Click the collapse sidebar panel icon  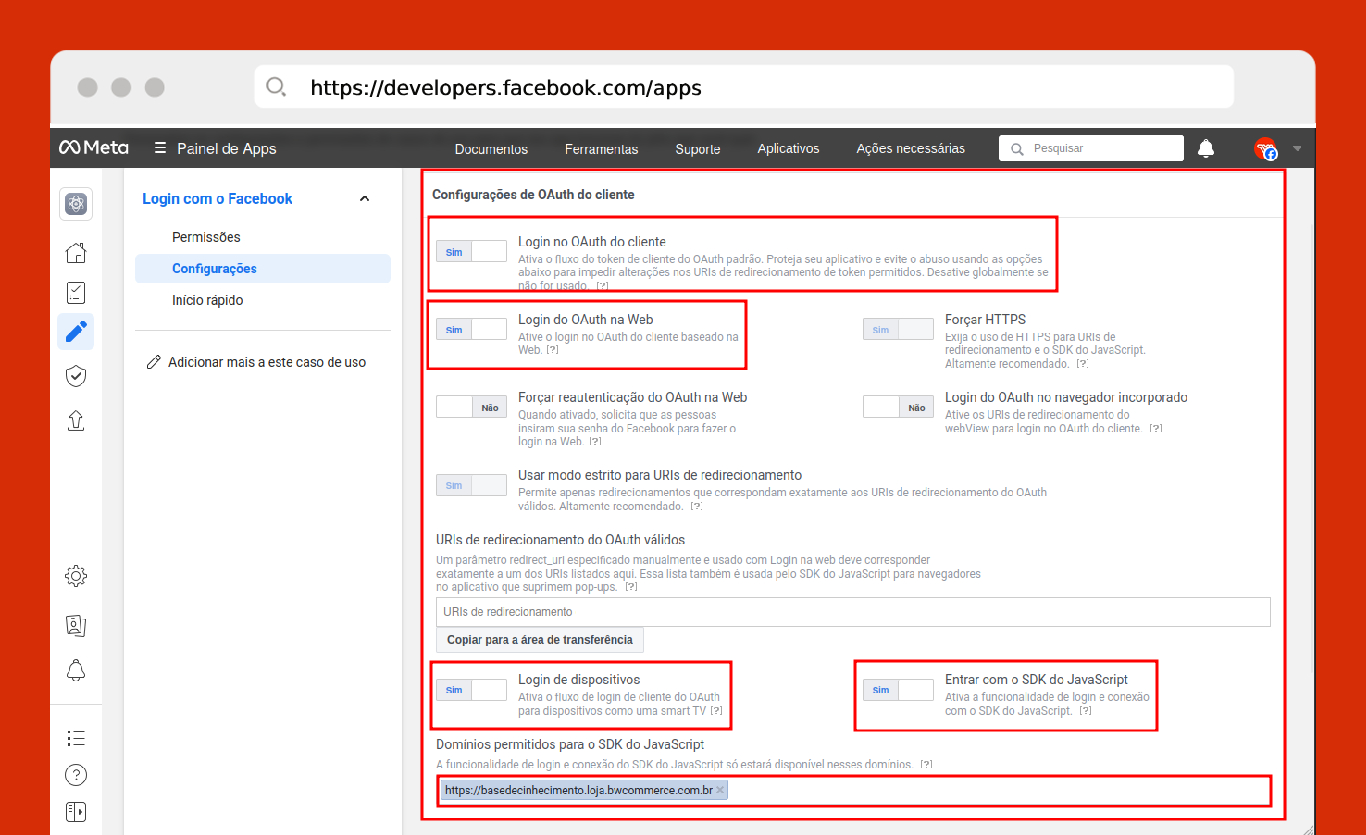(x=76, y=811)
